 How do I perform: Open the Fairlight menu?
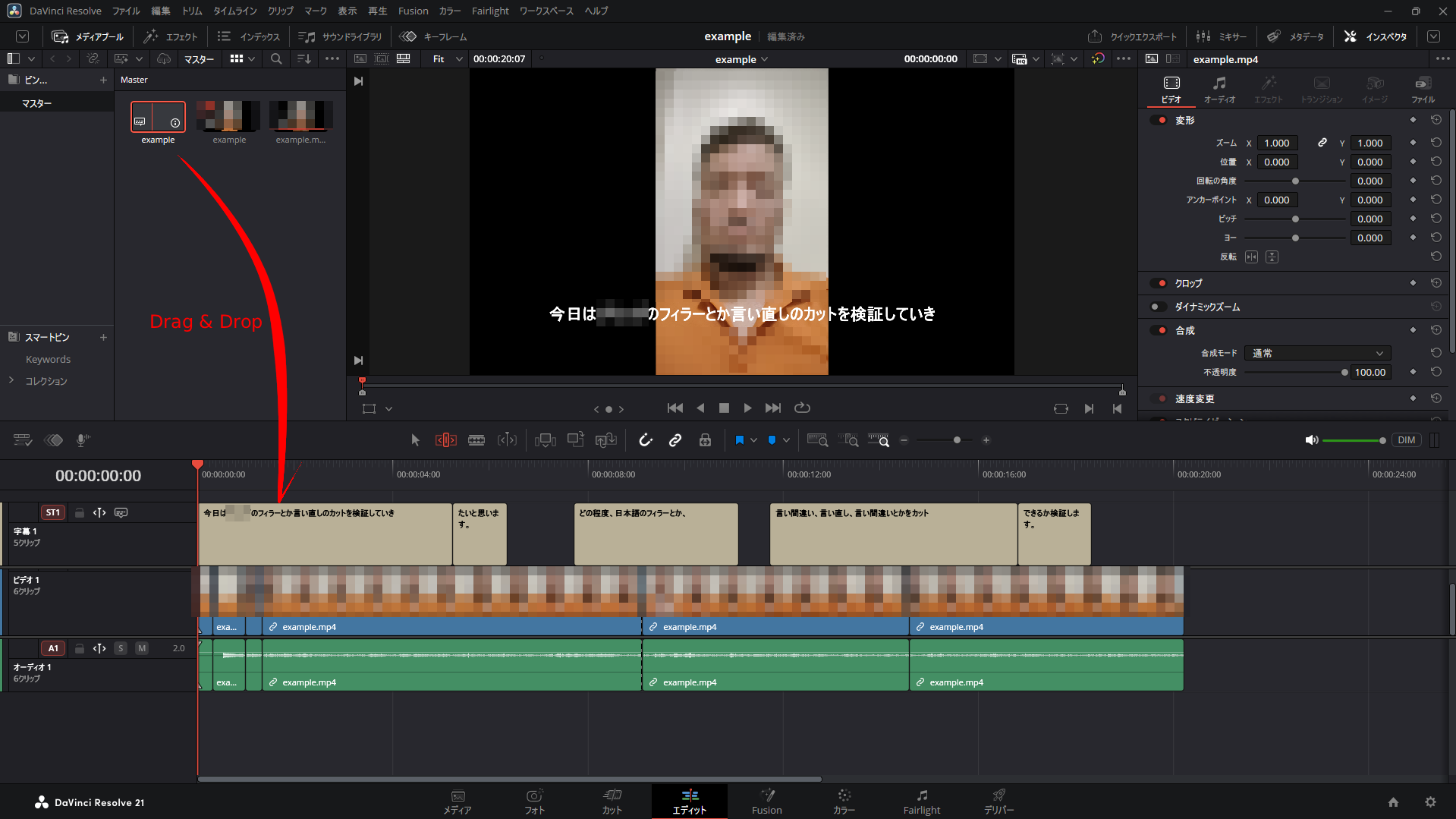tap(490, 11)
